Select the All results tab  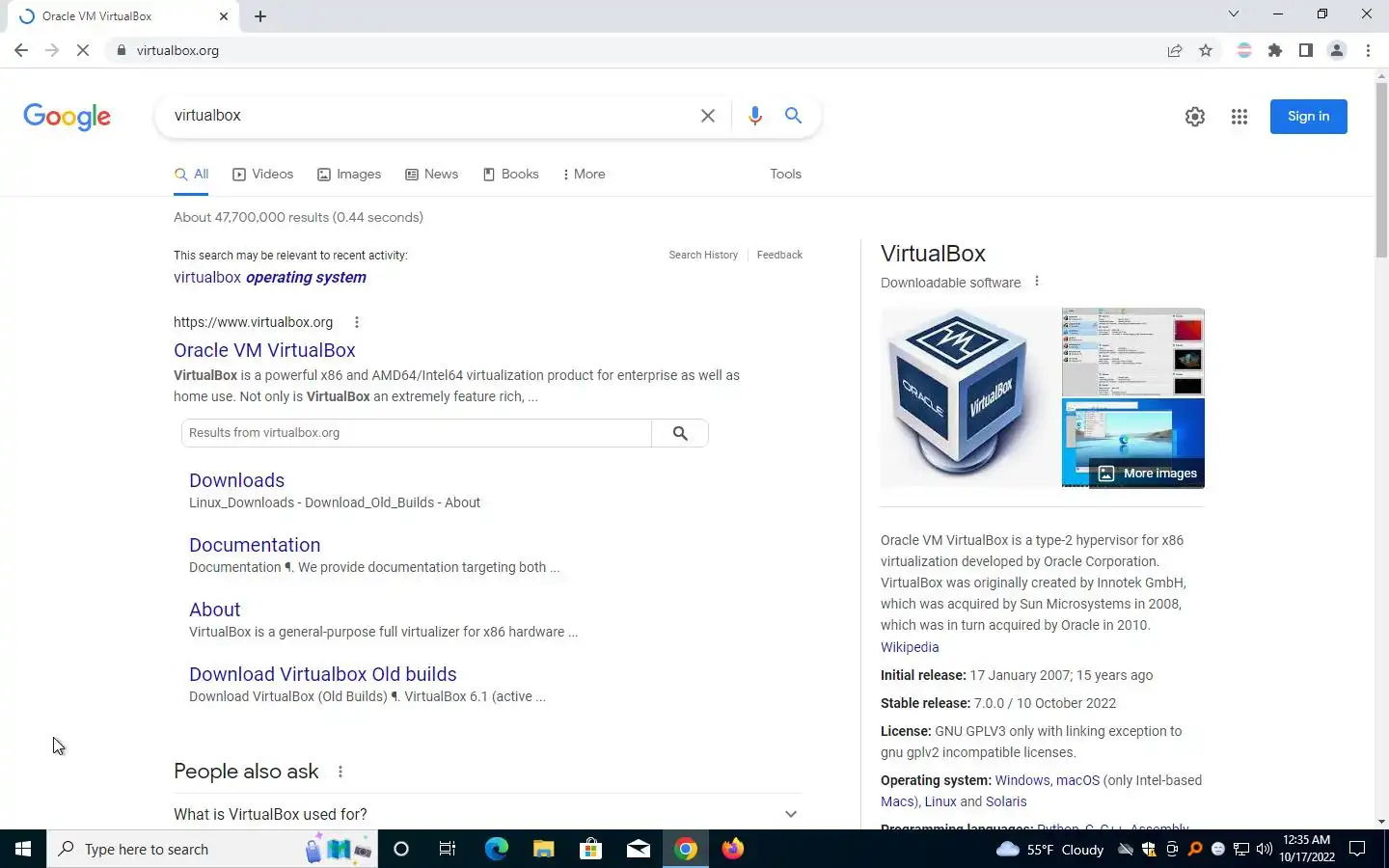pos(191,175)
